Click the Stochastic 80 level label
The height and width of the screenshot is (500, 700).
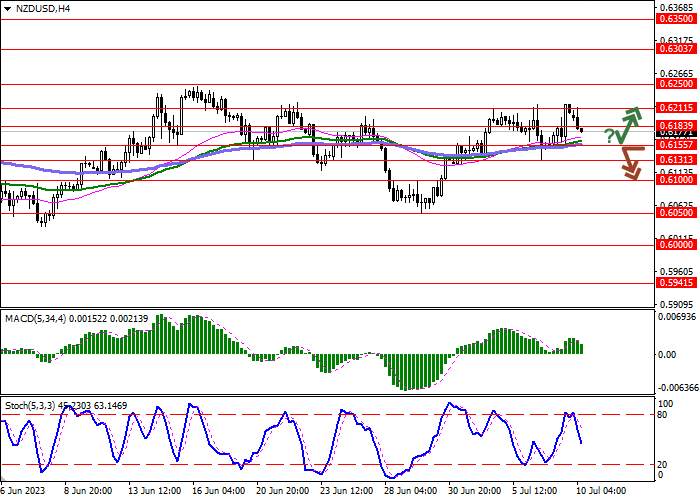(664, 415)
